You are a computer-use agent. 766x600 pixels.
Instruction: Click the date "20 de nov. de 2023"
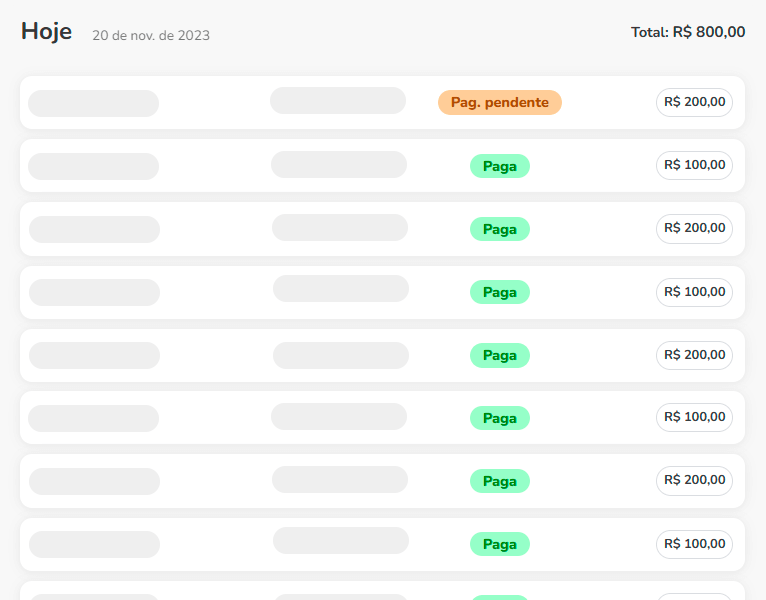(151, 35)
